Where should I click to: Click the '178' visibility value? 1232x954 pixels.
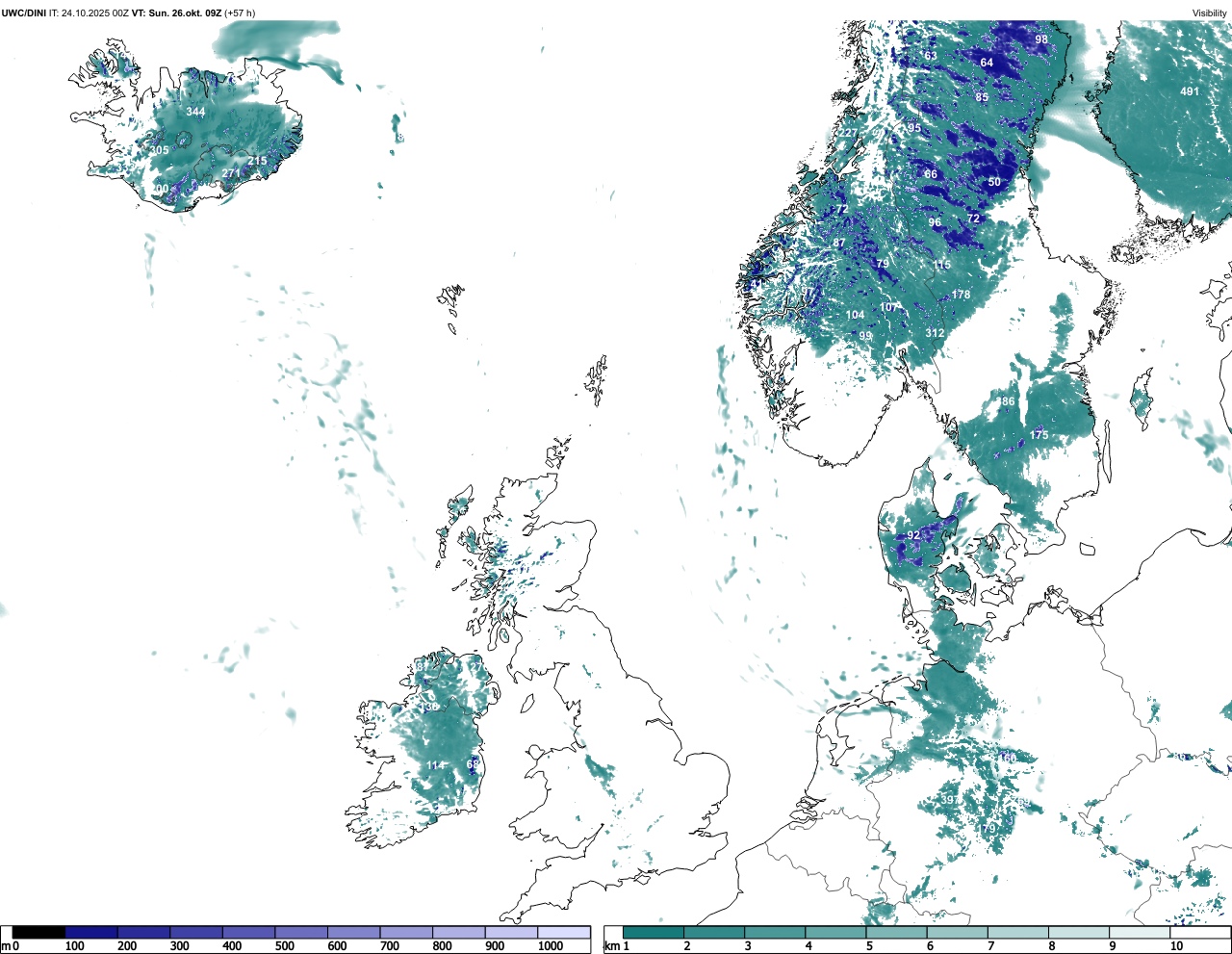tap(962, 295)
